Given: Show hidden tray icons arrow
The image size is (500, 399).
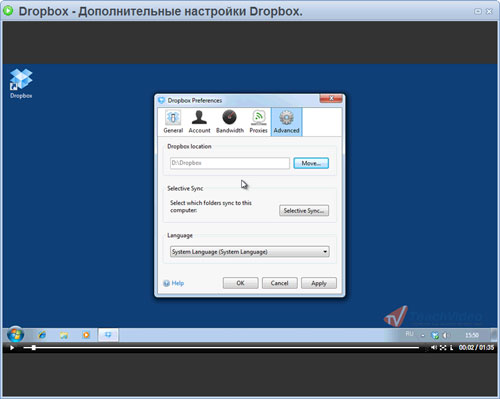Looking at the screenshot, I should pyautogui.click(x=423, y=336).
